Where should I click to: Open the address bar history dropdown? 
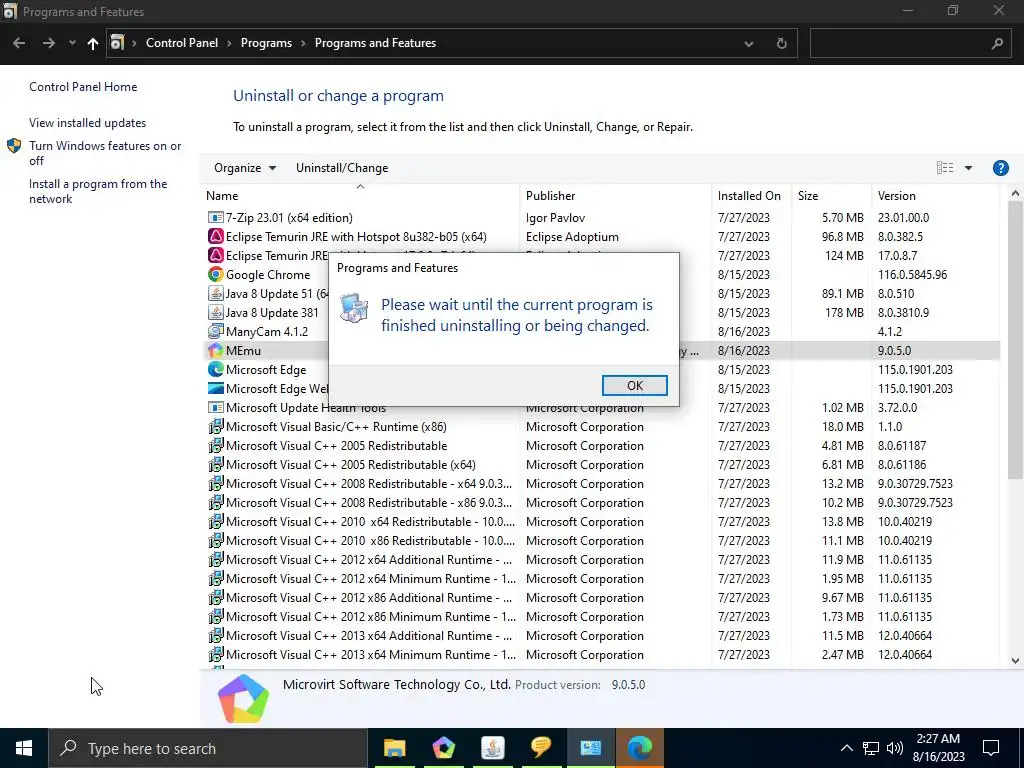748,44
